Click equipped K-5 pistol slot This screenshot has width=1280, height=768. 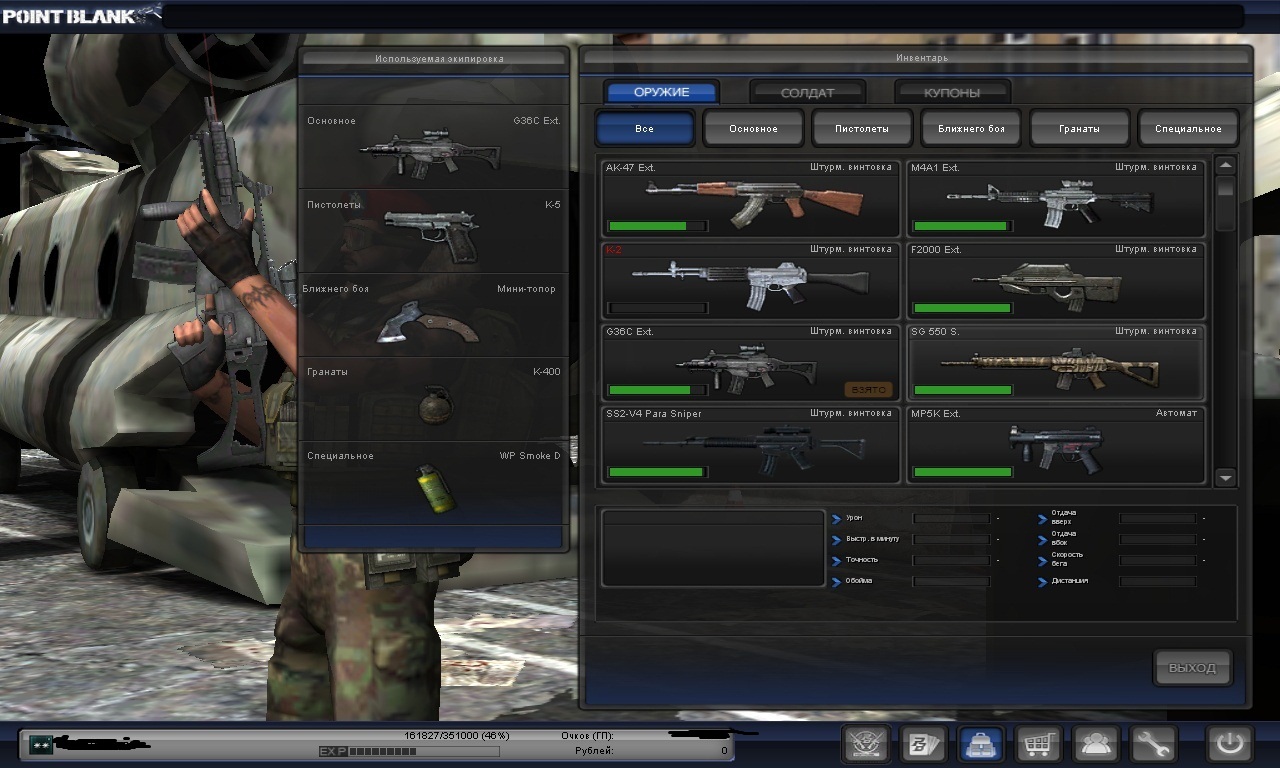click(433, 232)
